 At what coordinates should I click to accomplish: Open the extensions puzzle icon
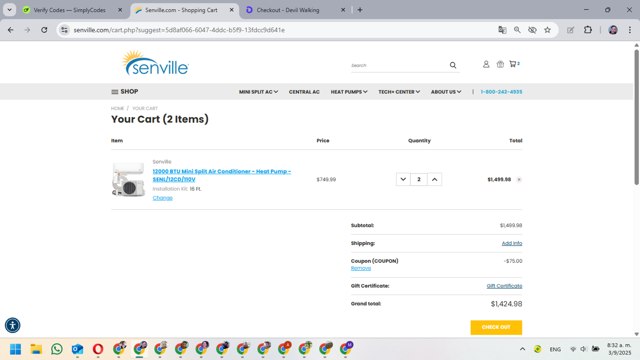588,30
